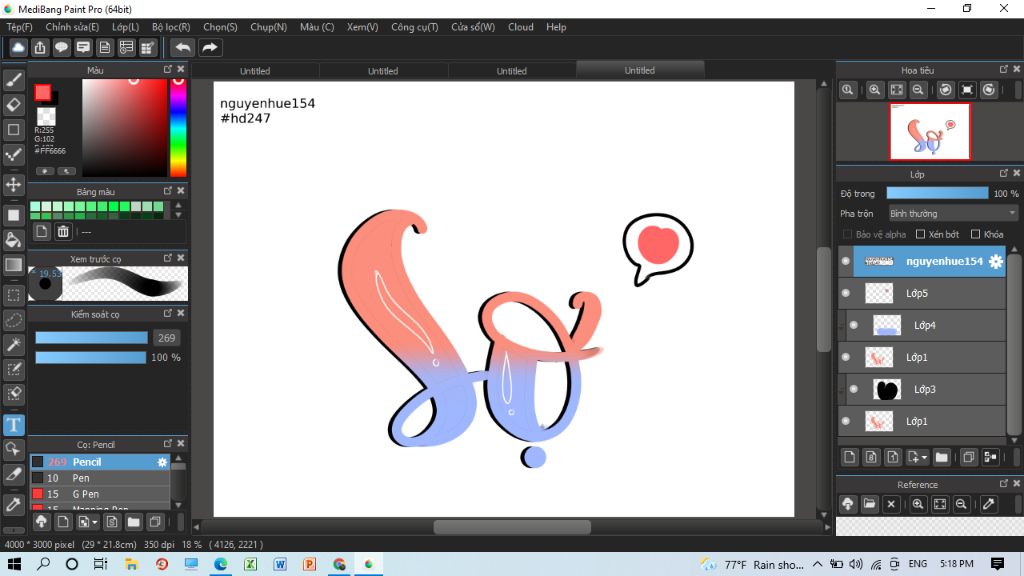Add a new layer in Lớp panel

(x=849, y=457)
